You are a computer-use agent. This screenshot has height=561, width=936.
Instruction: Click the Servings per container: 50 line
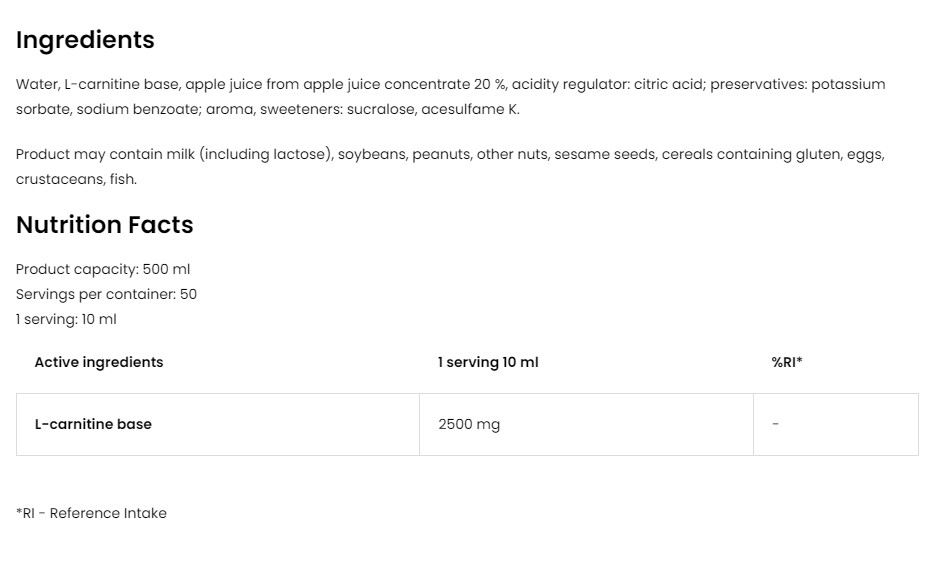(x=106, y=295)
